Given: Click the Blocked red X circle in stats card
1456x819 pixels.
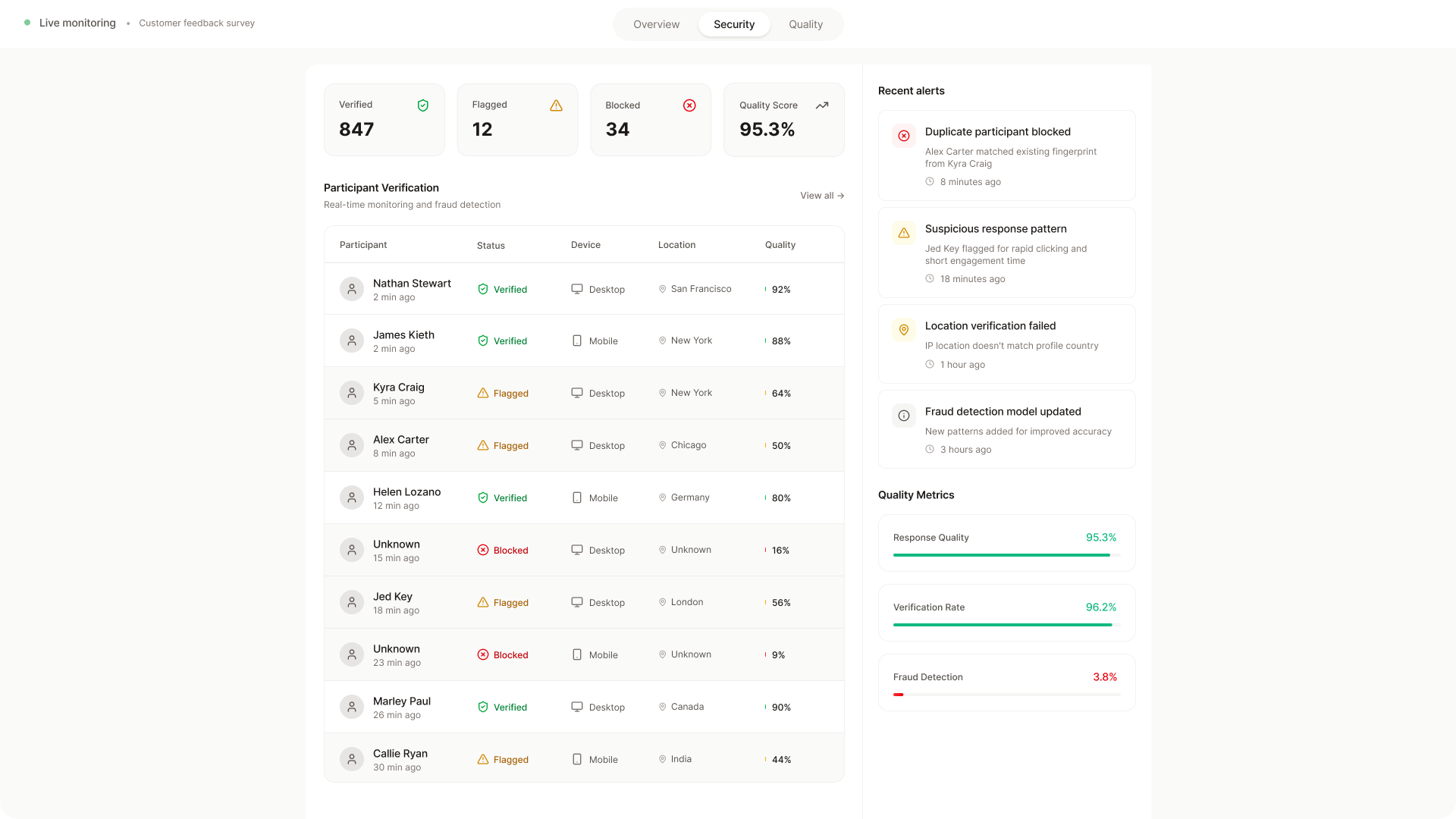Looking at the screenshot, I should point(689,105).
